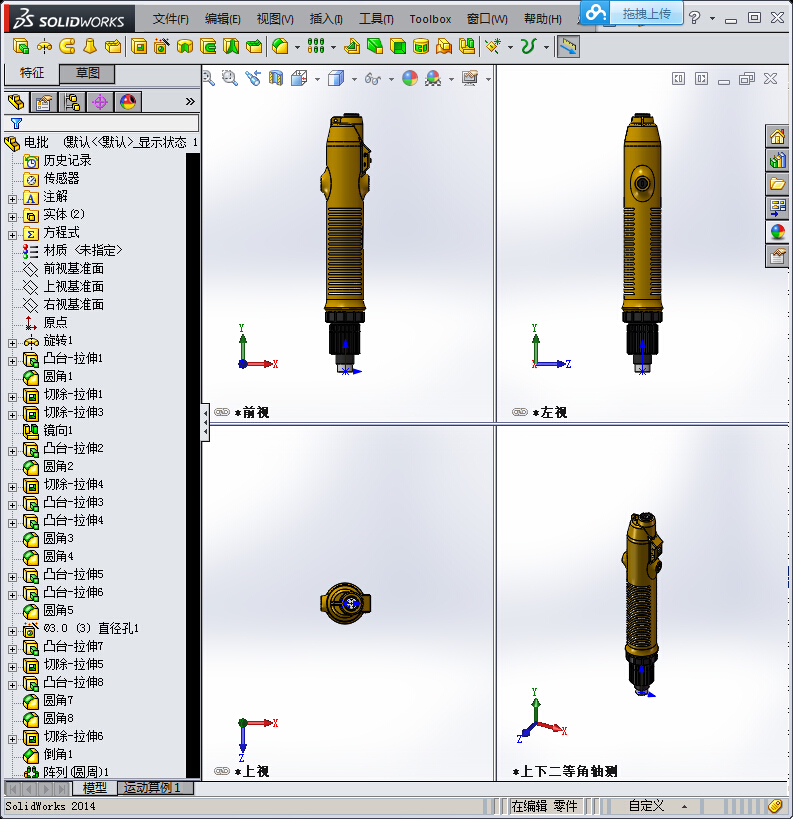Select the Lofted Cut tool
The height and width of the screenshot is (819, 793).
pyautogui.click(x=231, y=46)
